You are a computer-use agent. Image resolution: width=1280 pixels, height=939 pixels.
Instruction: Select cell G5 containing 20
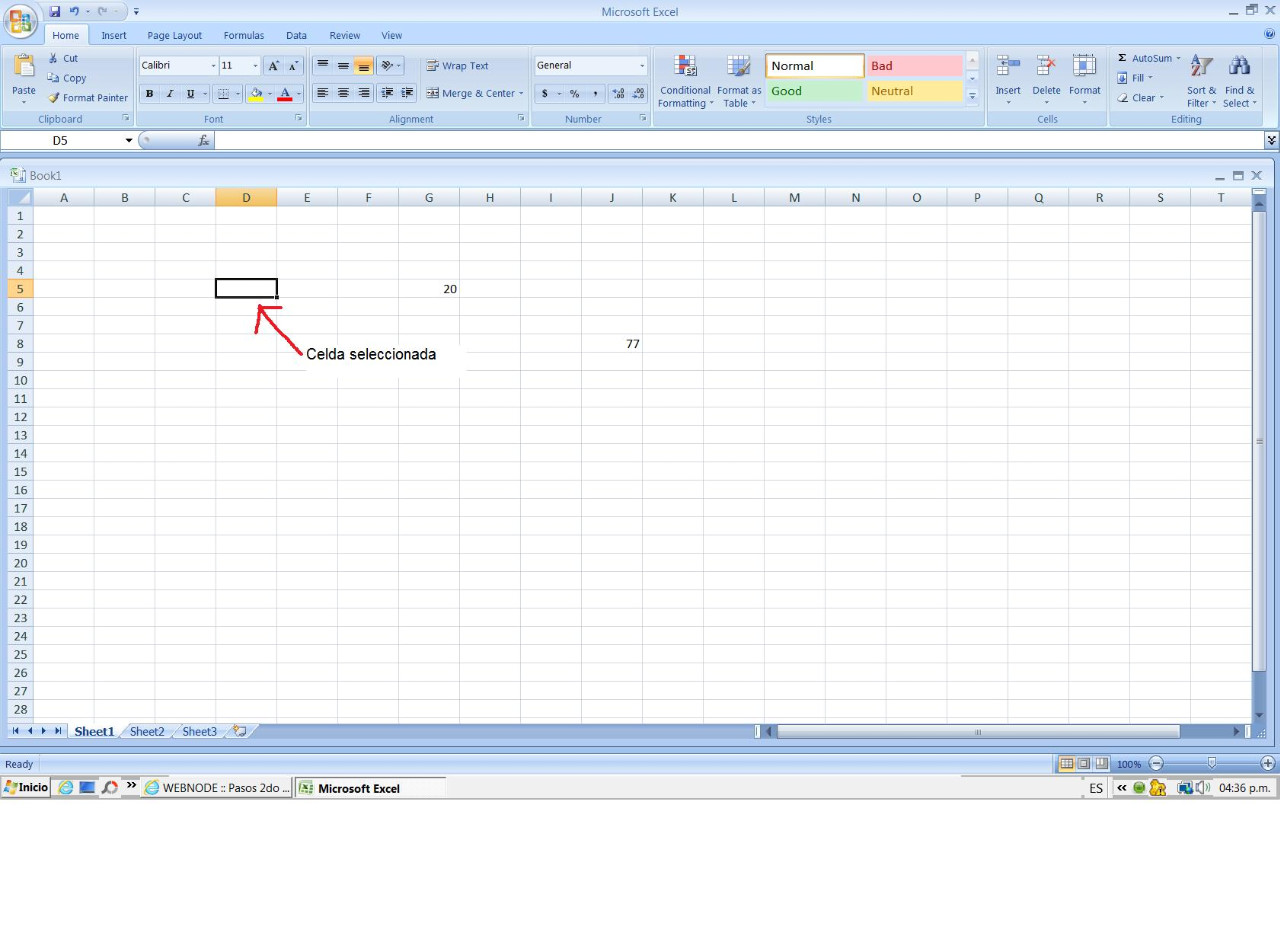(429, 289)
